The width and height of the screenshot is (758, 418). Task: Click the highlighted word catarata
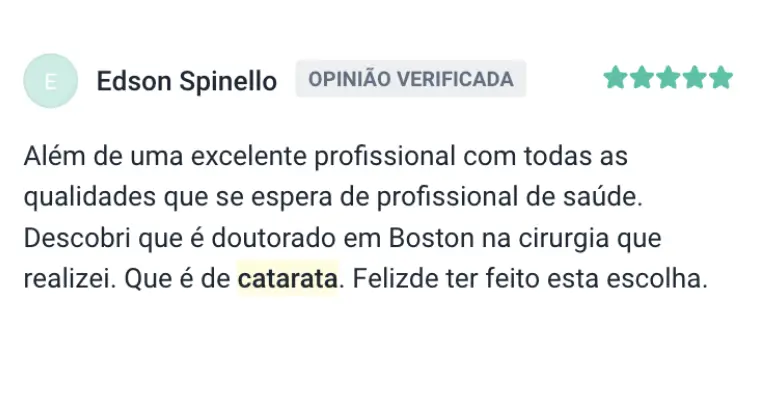pos(287,278)
